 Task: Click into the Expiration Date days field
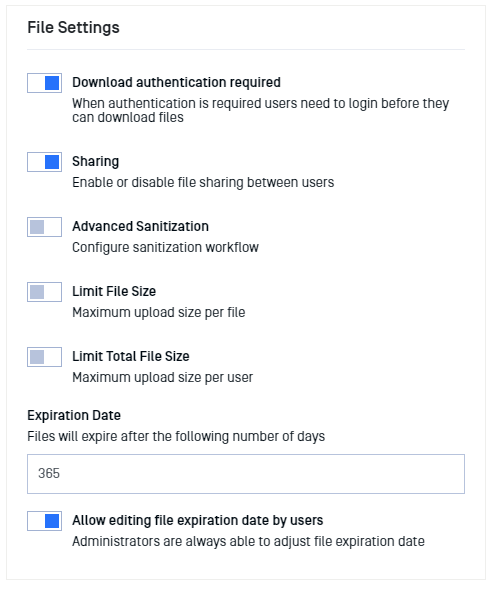coord(246,474)
